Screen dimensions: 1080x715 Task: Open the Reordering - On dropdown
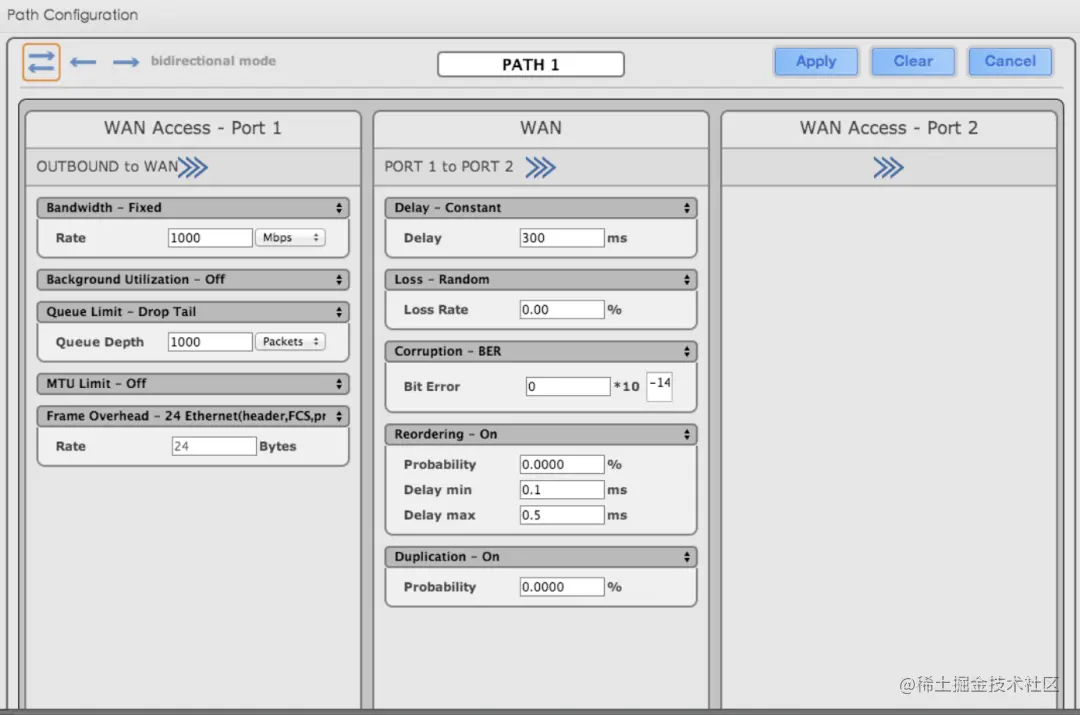pyautogui.click(x=541, y=435)
